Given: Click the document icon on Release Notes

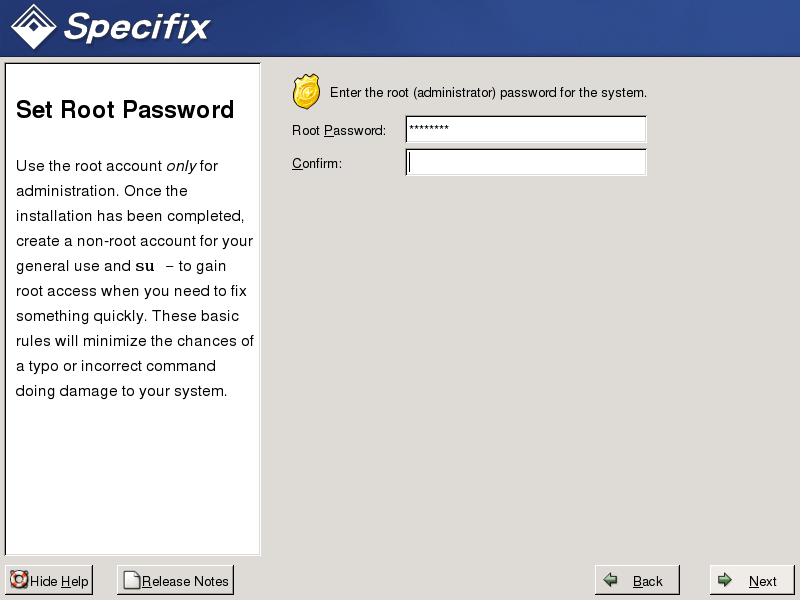Looking at the screenshot, I should (x=131, y=581).
